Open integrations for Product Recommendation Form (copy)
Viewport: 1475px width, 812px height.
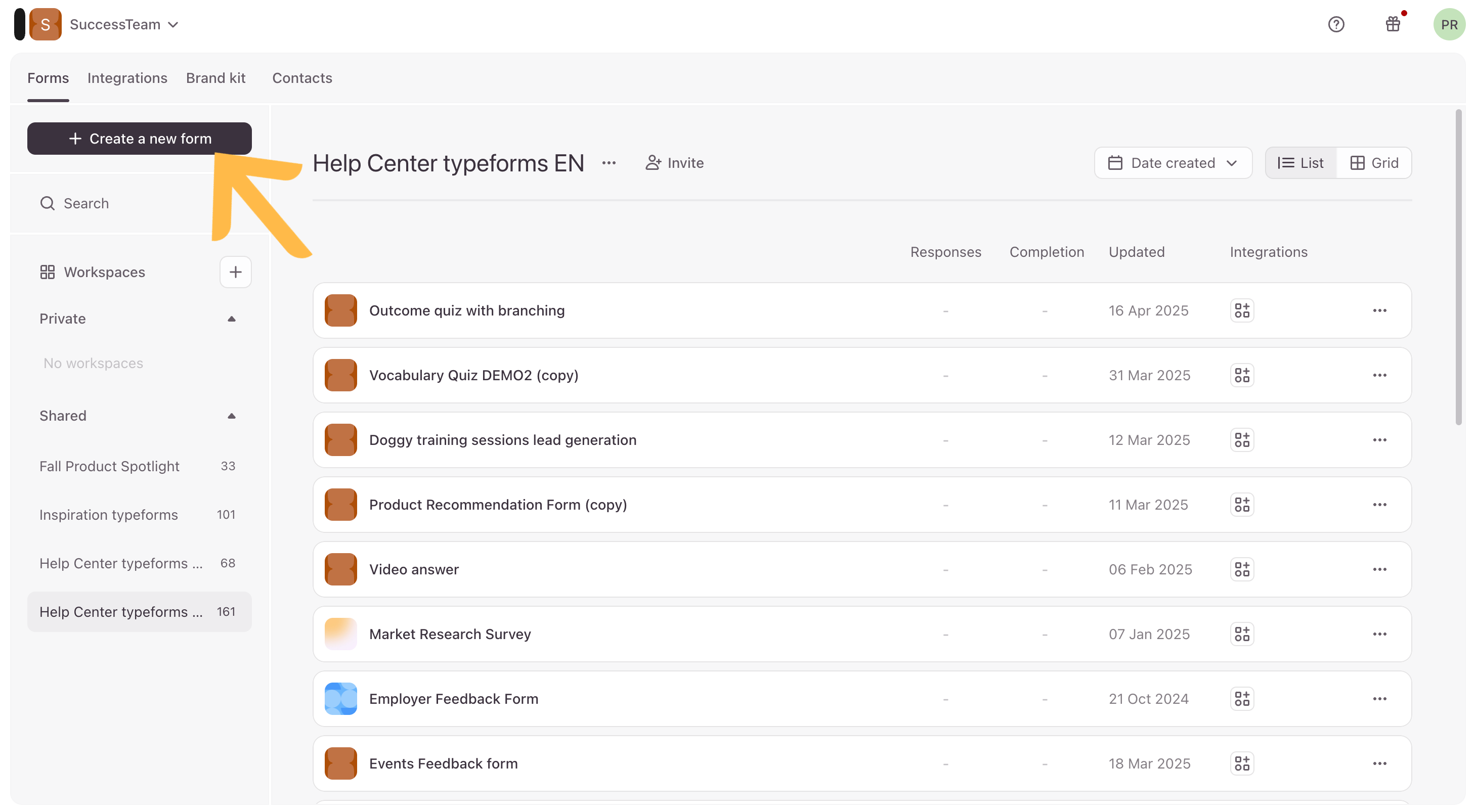pos(1242,505)
